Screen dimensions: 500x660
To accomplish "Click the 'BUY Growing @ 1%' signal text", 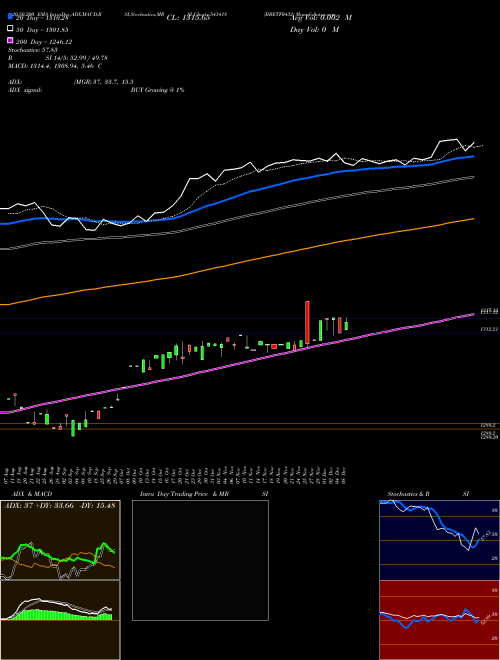I will [157, 90].
